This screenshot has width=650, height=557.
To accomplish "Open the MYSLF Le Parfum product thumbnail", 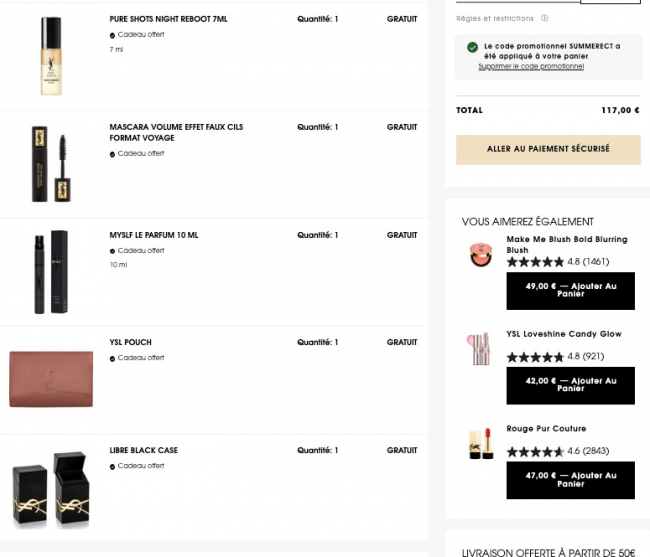I will 51,272.
